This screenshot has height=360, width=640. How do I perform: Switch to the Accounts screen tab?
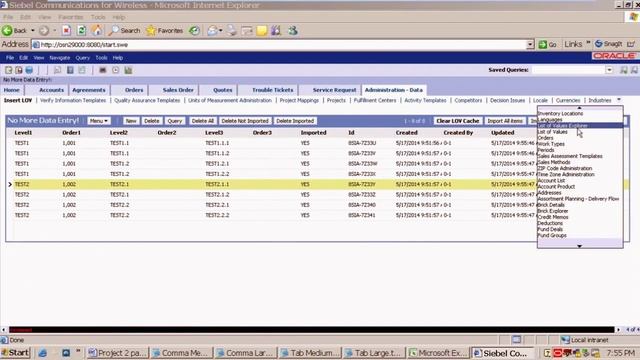pos(51,90)
